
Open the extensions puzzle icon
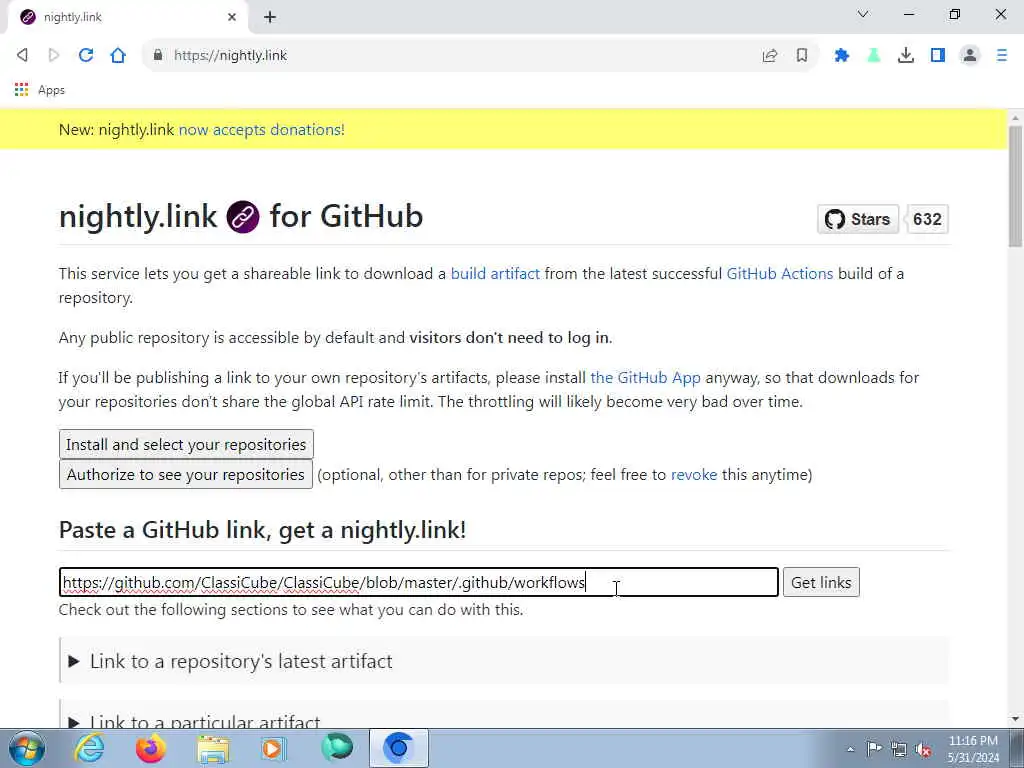[842, 56]
